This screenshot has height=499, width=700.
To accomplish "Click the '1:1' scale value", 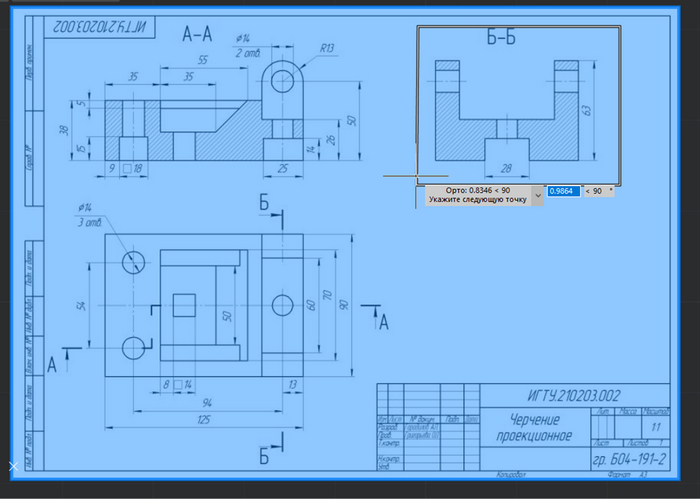I will click(655, 427).
